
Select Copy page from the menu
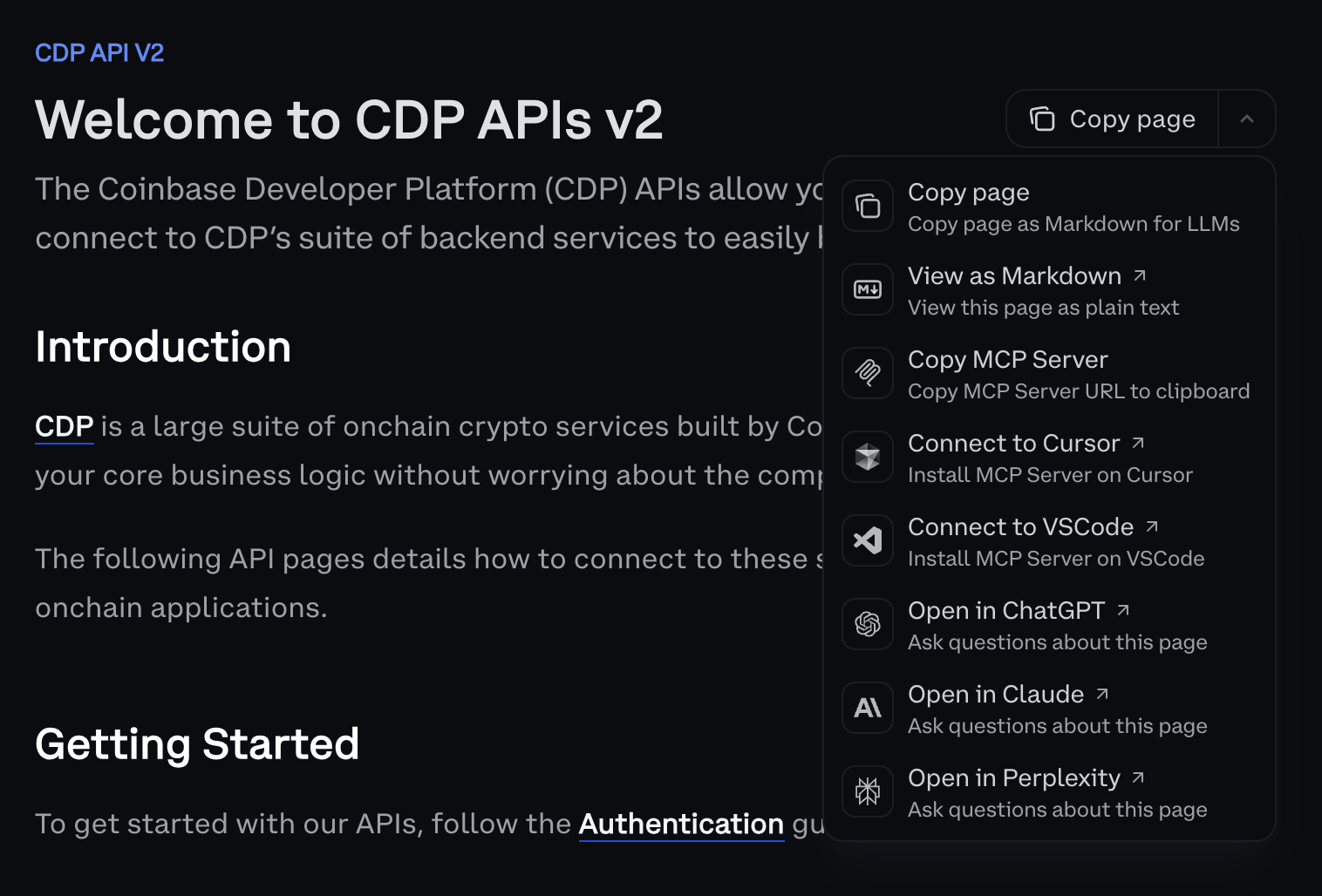[968, 193]
